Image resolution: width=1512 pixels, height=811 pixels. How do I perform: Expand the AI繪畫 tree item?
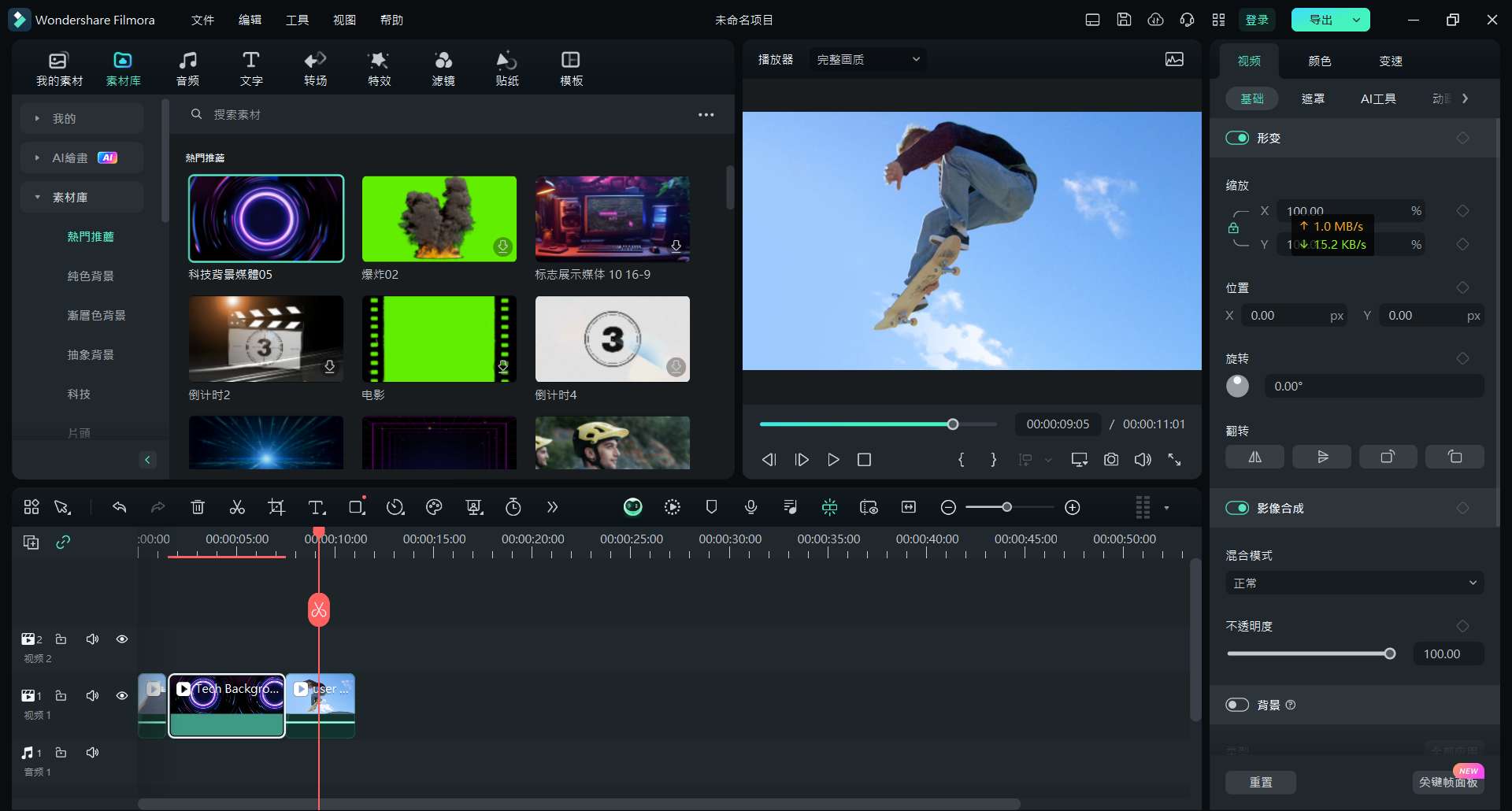coord(37,158)
